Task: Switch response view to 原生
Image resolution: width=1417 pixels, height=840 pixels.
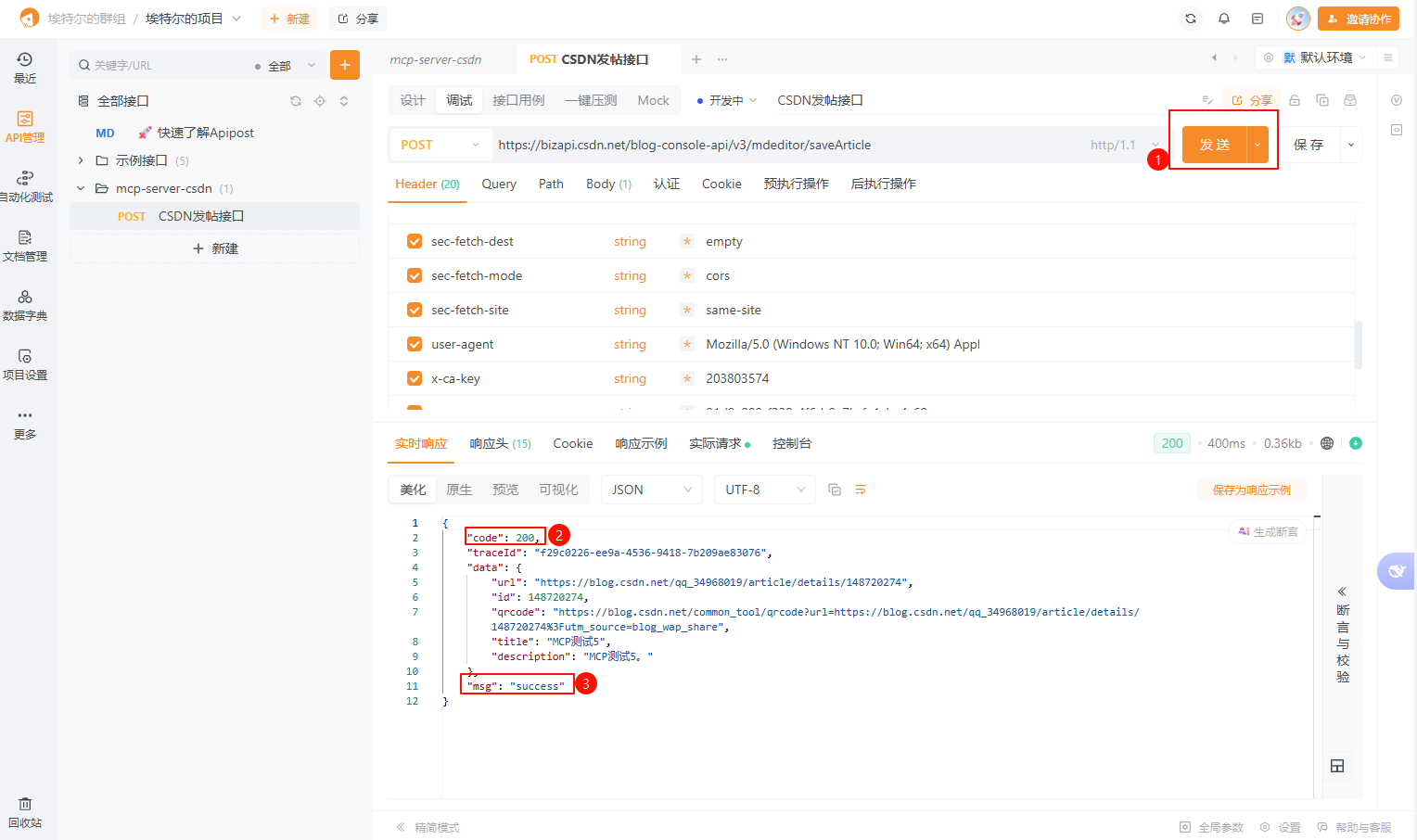Action: pos(459,490)
